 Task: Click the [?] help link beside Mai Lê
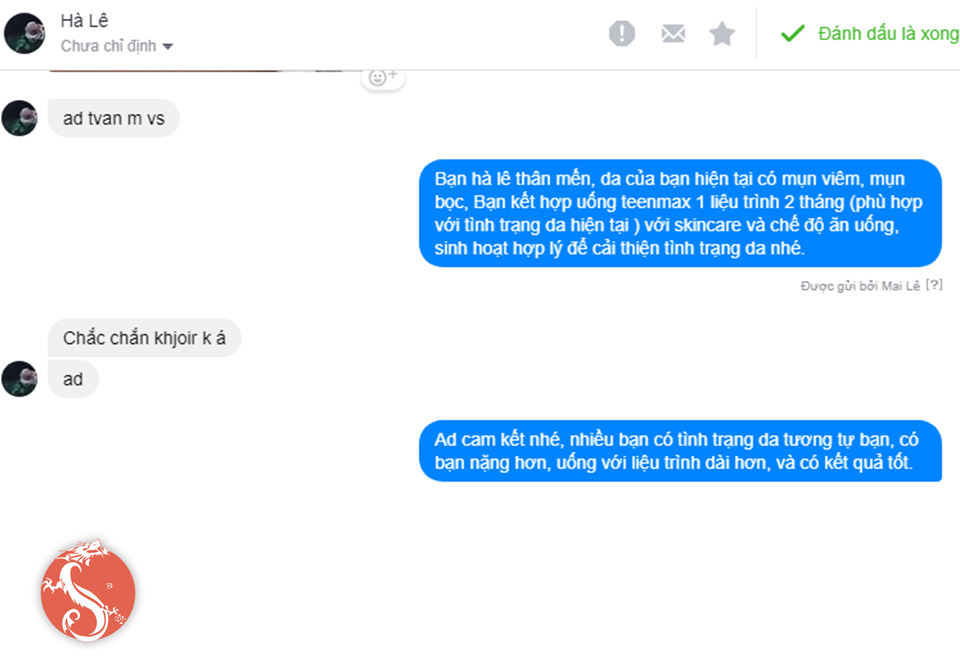click(934, 285)
